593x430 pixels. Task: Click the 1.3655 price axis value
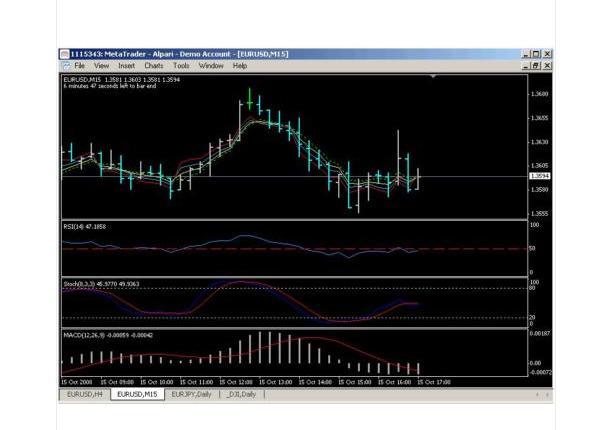click(540, 118)
